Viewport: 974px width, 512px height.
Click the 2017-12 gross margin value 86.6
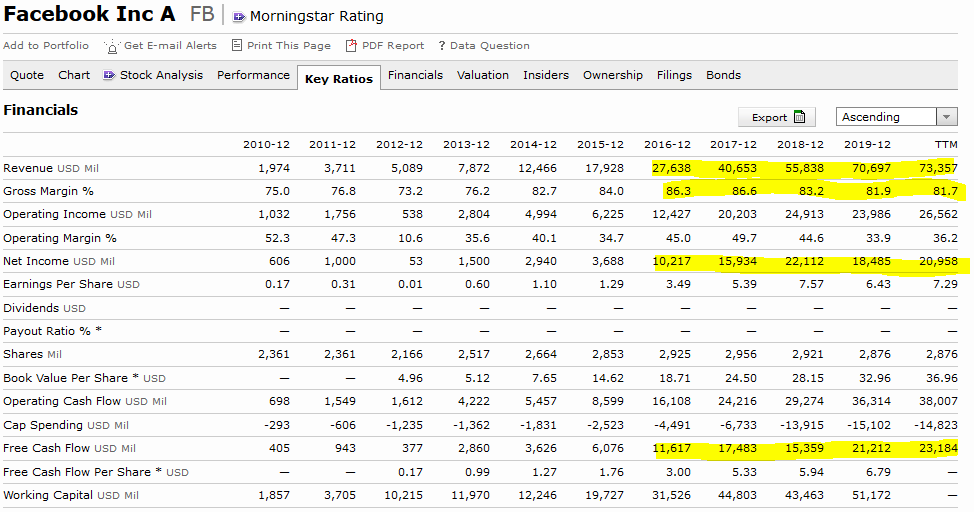click(x=744, y=191)
